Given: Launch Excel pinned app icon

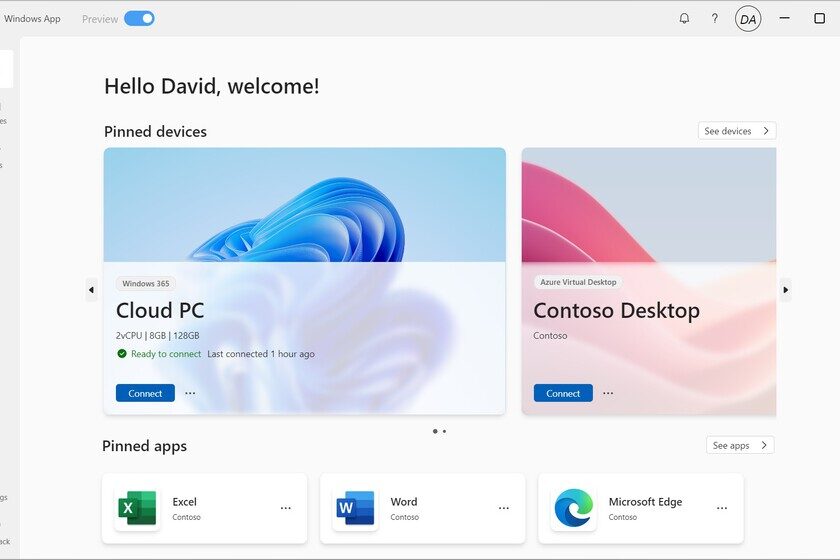Looking at the screenshot, I should click(137, 507).
